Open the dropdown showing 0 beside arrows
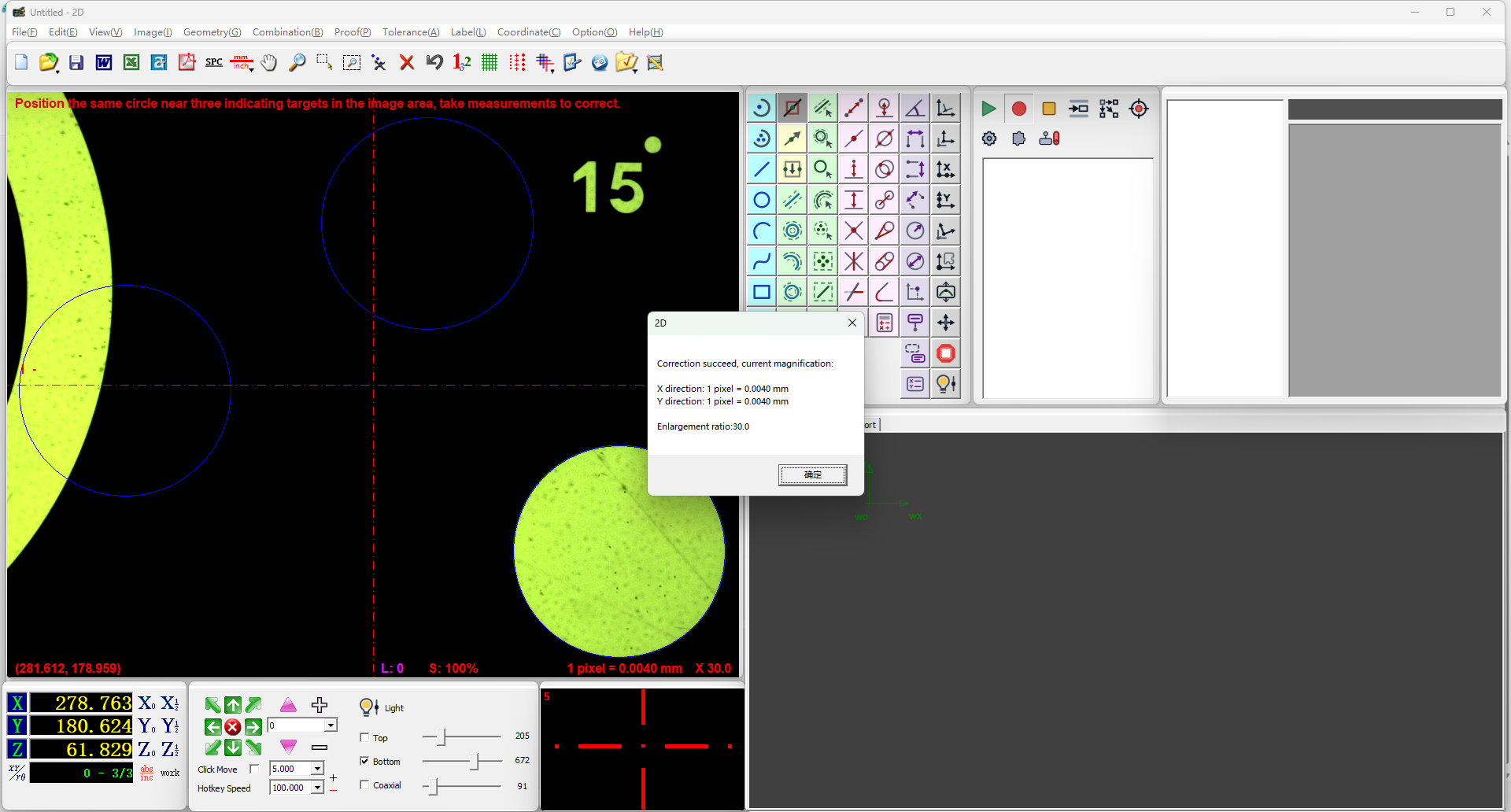The height and width of the screenshot is (812, 1511). coord(331,725)
